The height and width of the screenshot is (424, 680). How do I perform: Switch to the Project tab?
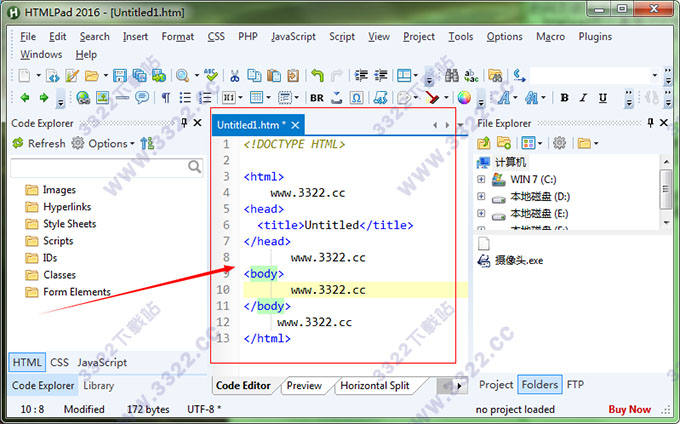(496, 385)
